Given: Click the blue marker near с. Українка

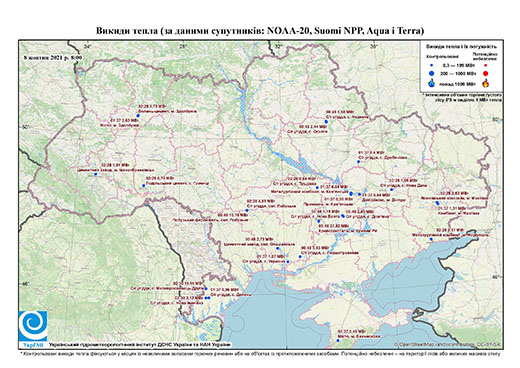Looking at the screenshot, I should pyautogui.click(x=288, y=262).
